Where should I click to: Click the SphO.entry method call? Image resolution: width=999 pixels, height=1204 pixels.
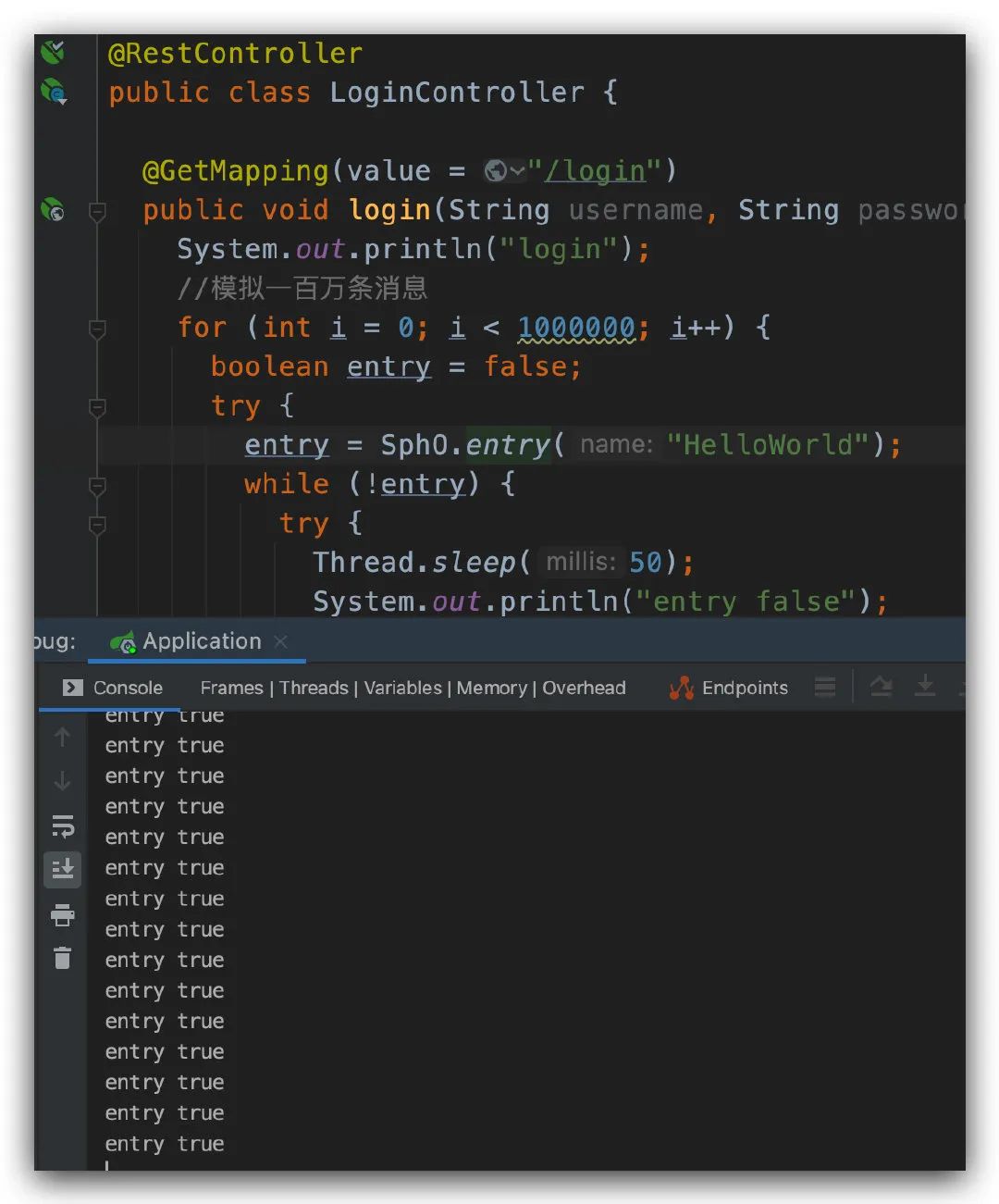(465, 444)
